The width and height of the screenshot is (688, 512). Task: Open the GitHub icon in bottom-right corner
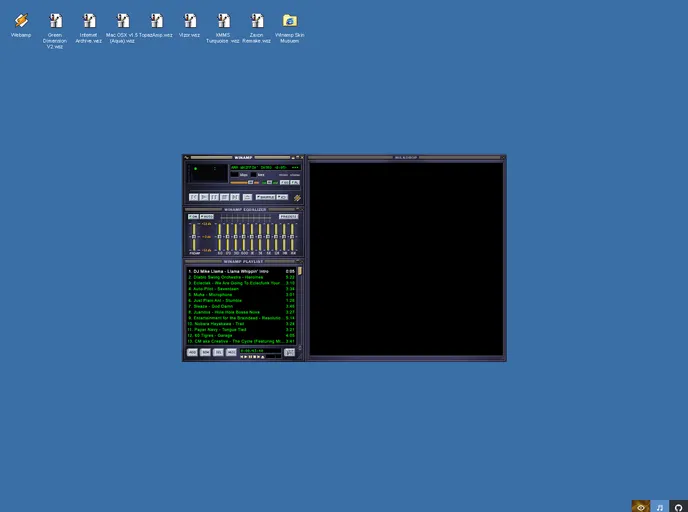(x=678, y=506)
